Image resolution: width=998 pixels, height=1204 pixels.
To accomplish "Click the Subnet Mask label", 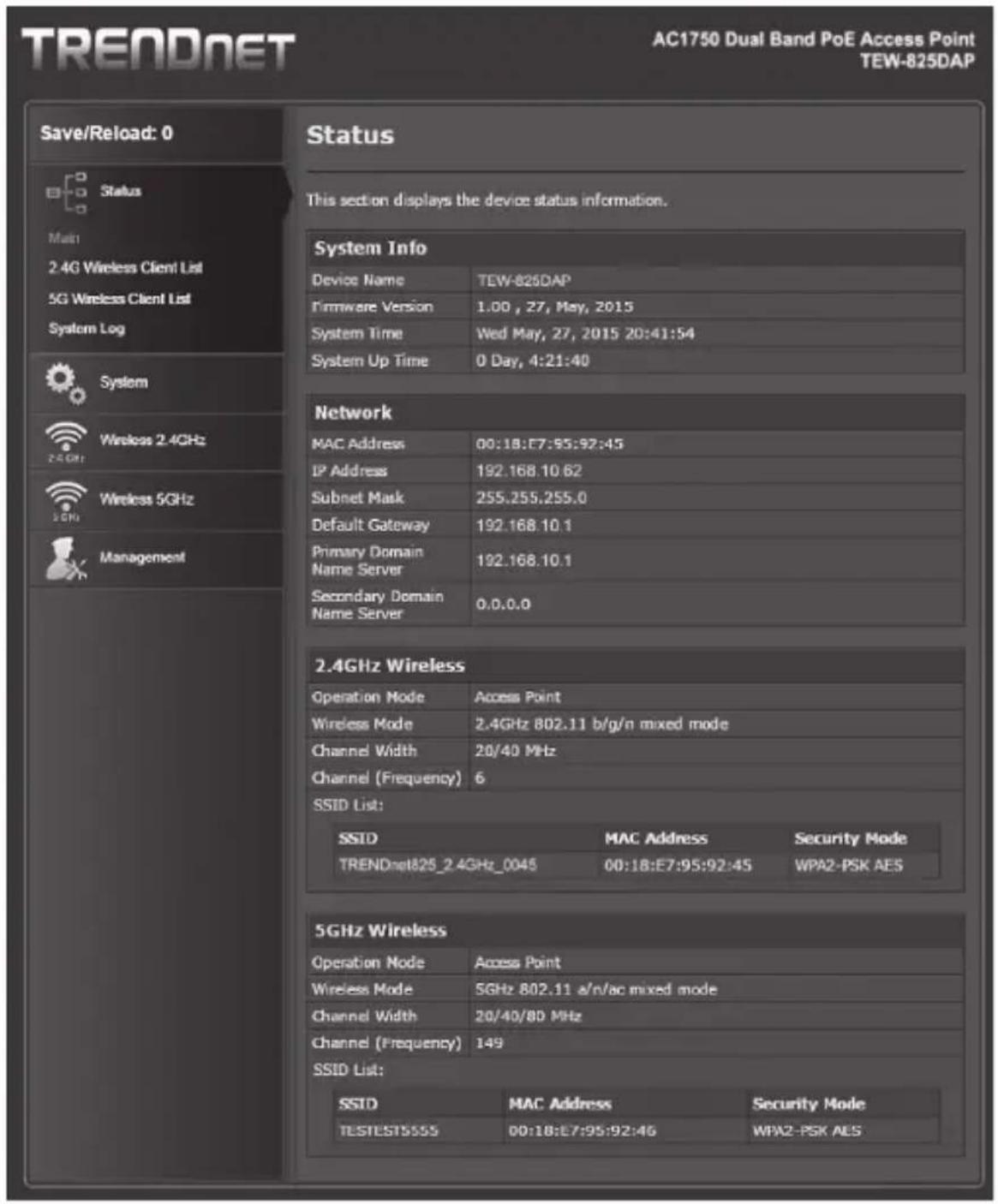I will point(357,498).
